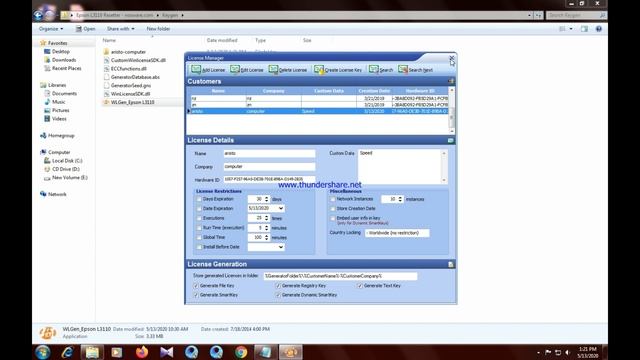Uncheck Generate Registry Key

point(278,286)
